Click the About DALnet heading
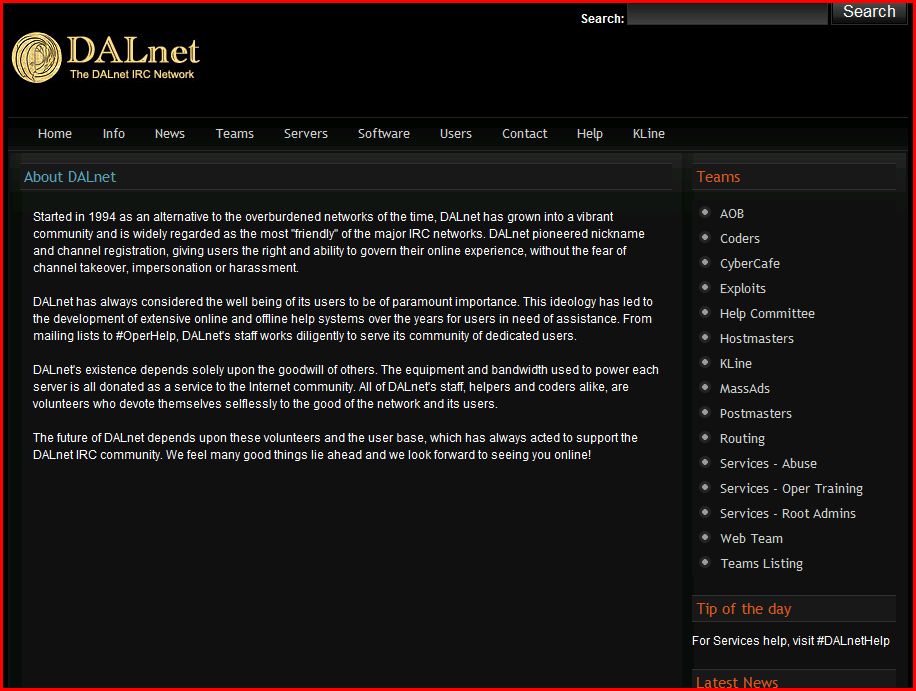Viewport: 916px width, 691px height. [x=70, y=177]
